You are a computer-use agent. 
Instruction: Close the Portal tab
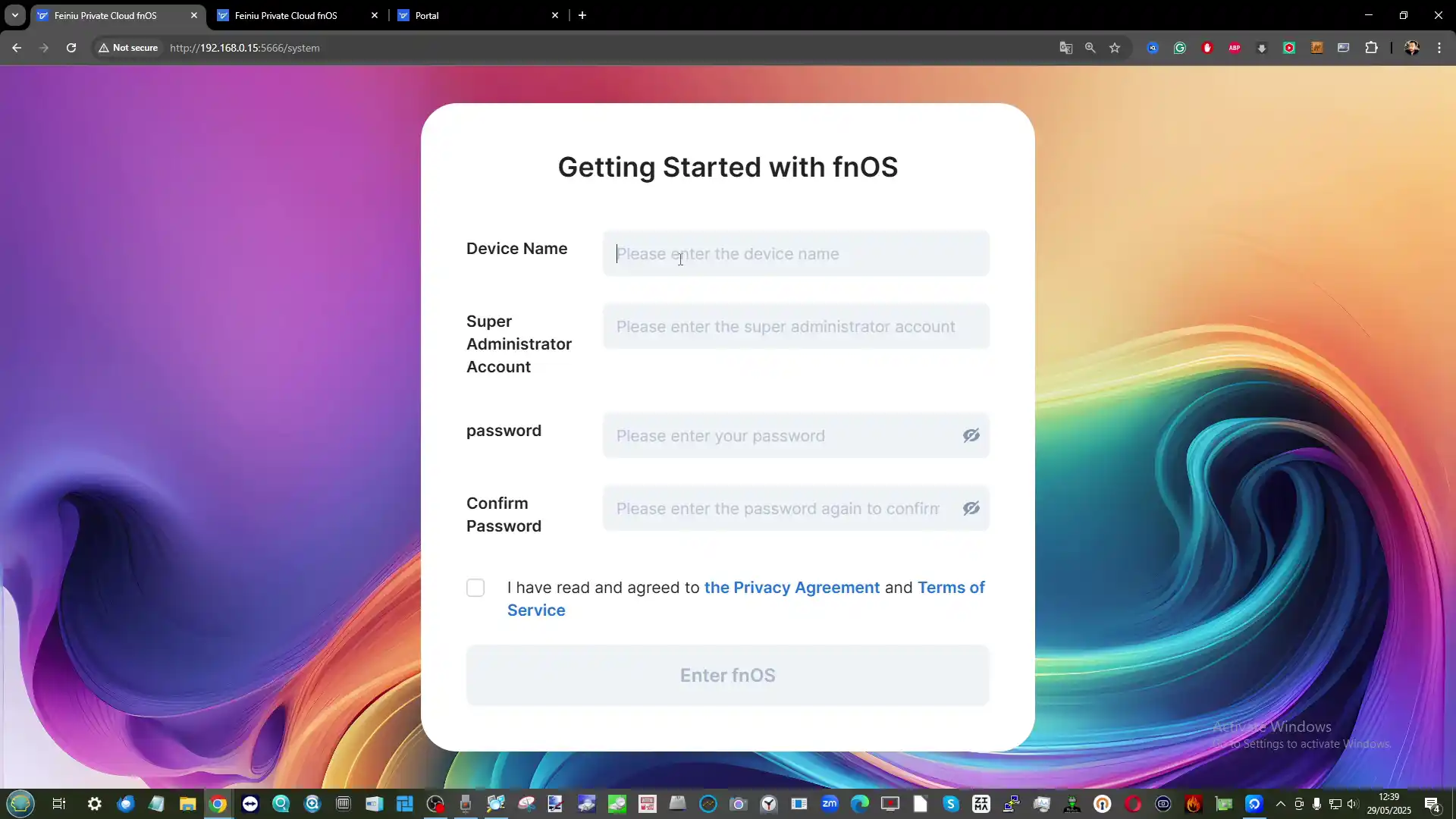pos(554,15)
